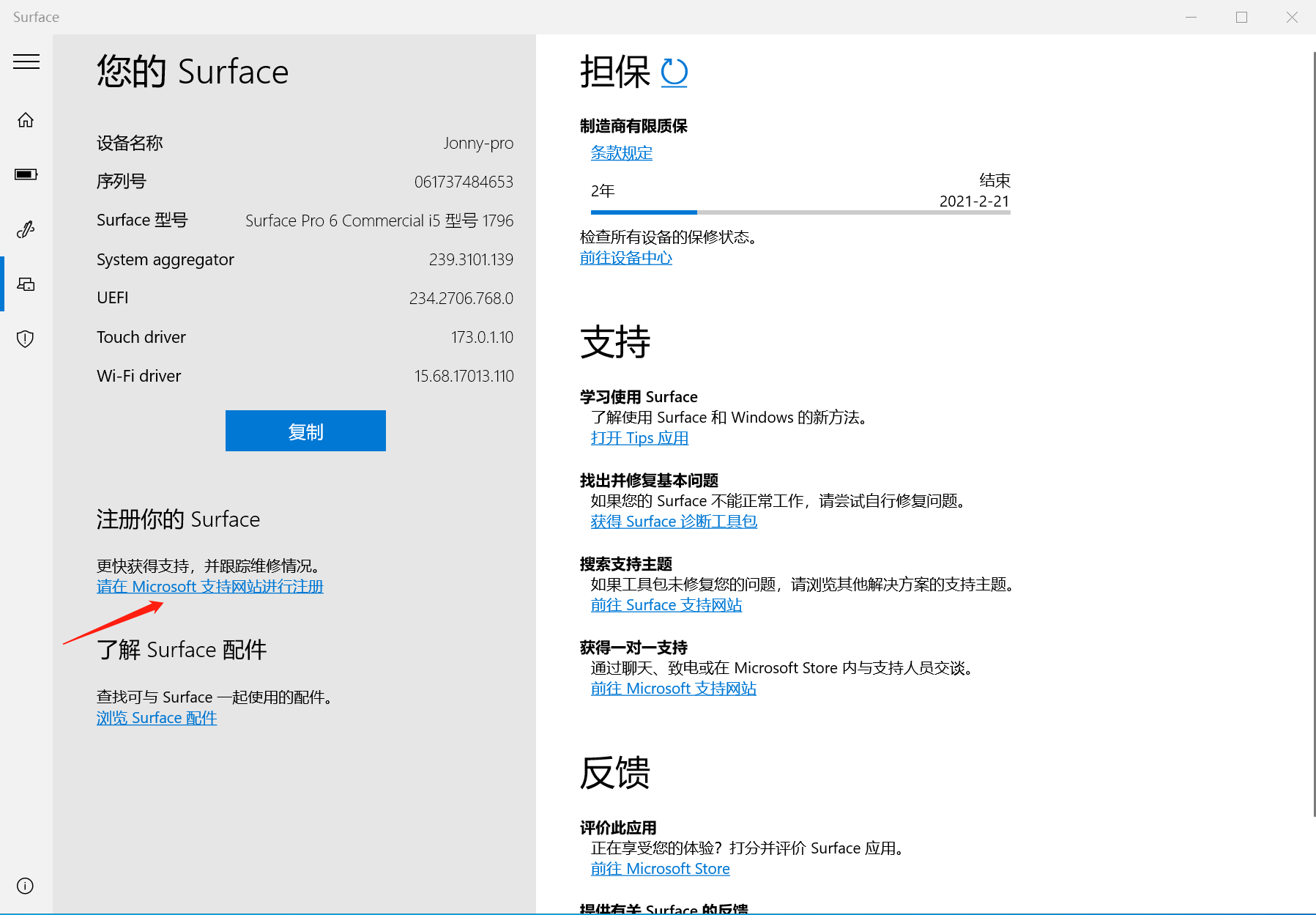Click 前往 Microsoft 支持网站 for one-on-one support
Screen dimensions: 1316x915
click(x=673, y=688)
